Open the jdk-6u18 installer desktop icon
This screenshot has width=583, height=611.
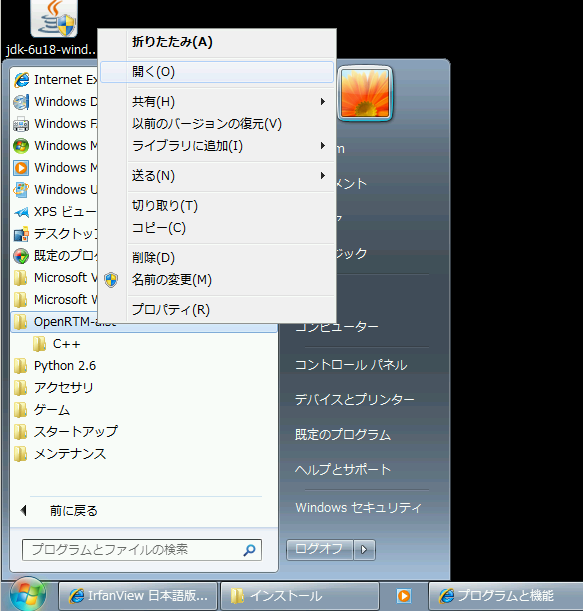pyautogui.click(x=54, y=19)
